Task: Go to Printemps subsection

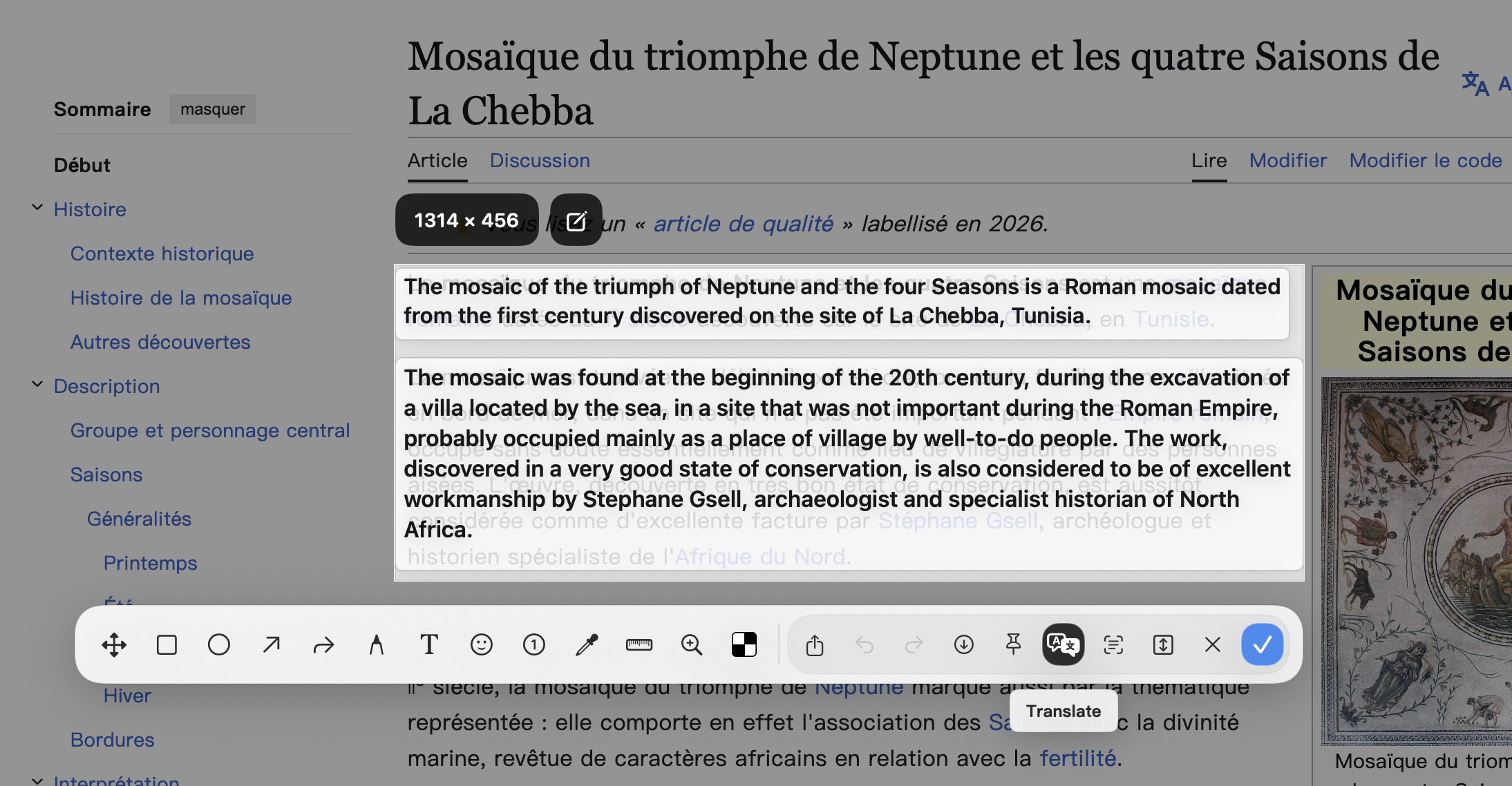Action: click(151, 563)
